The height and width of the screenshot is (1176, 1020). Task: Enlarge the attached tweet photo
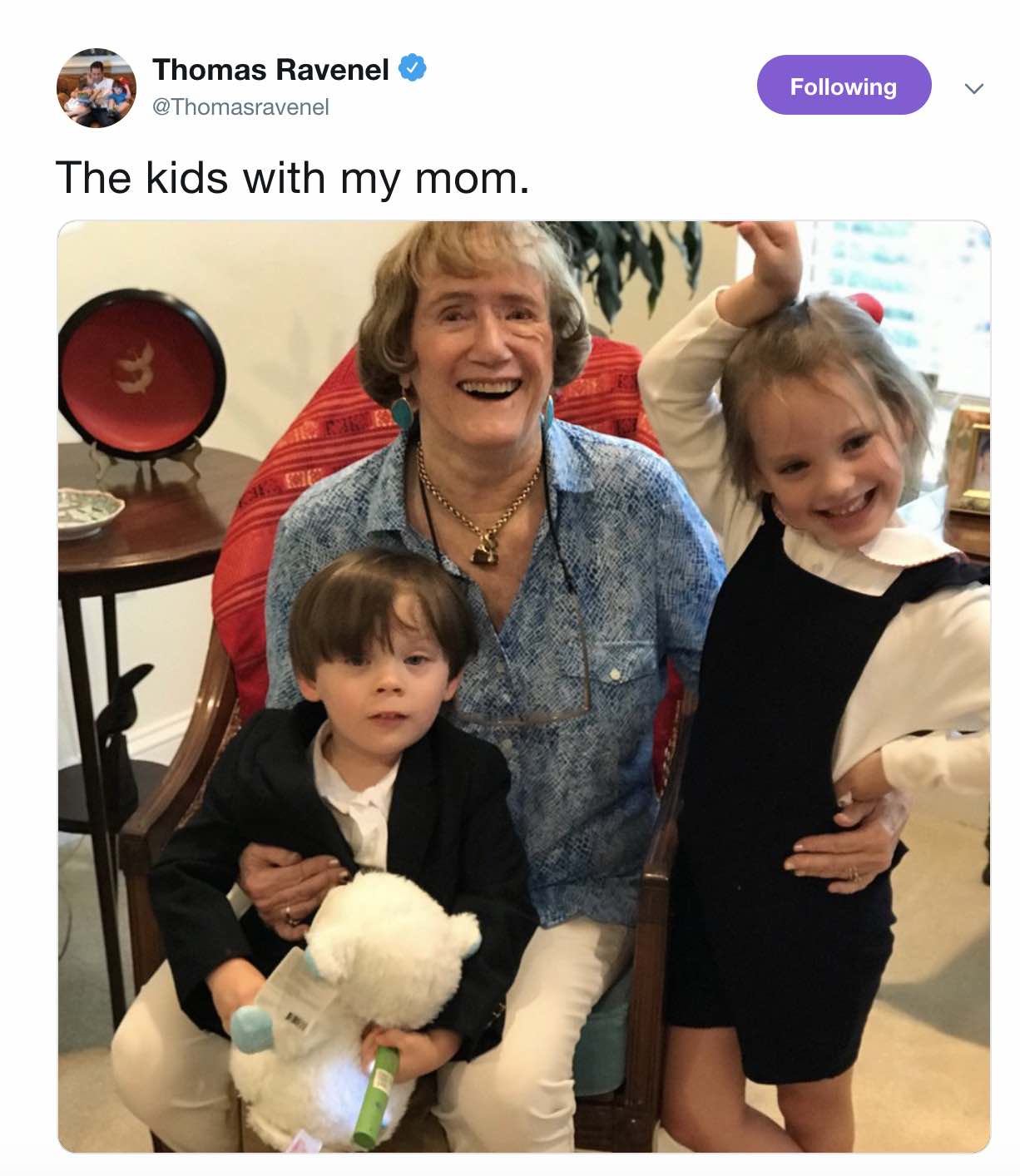pyautogui.click(x=523, y=686)
